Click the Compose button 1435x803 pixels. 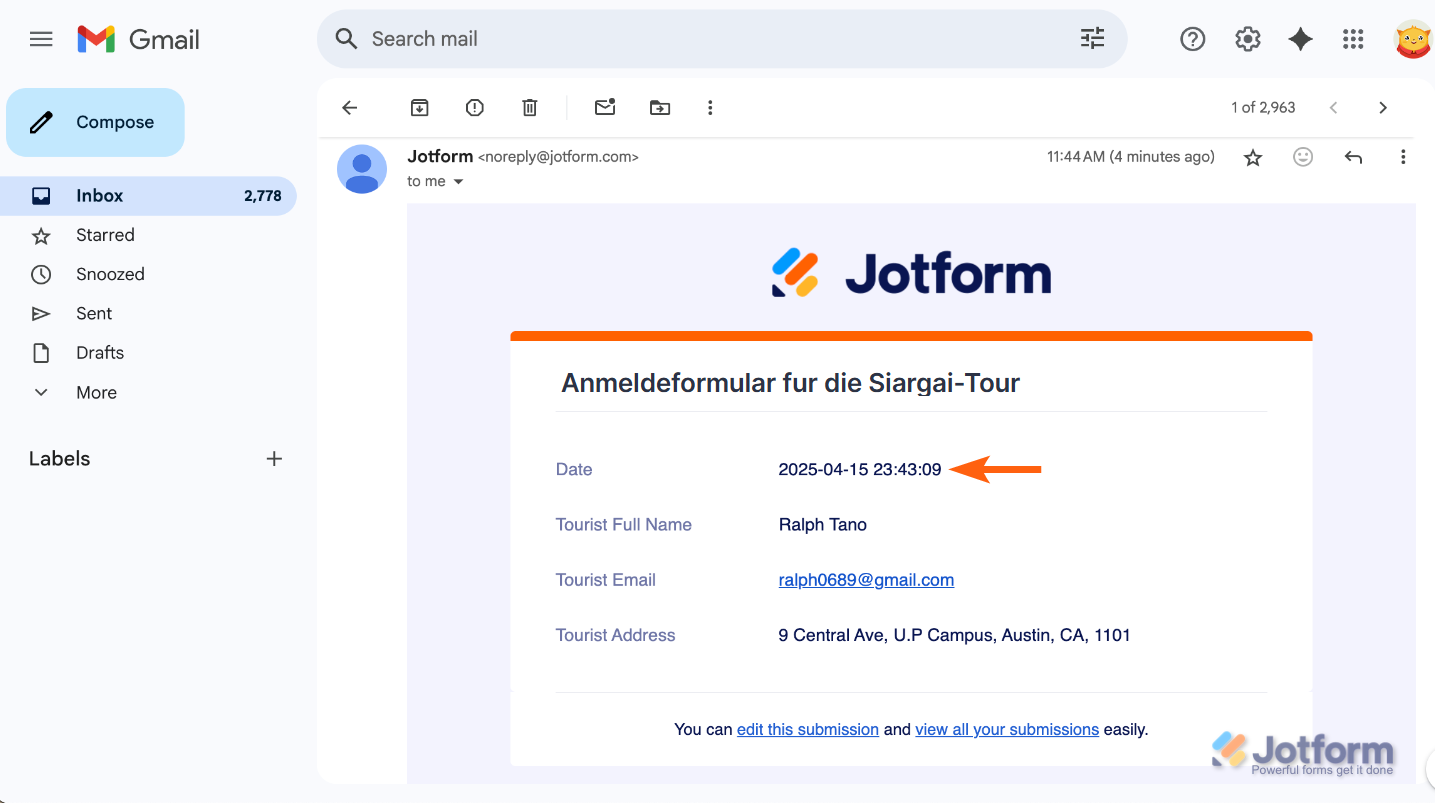[x=96, y=122]
